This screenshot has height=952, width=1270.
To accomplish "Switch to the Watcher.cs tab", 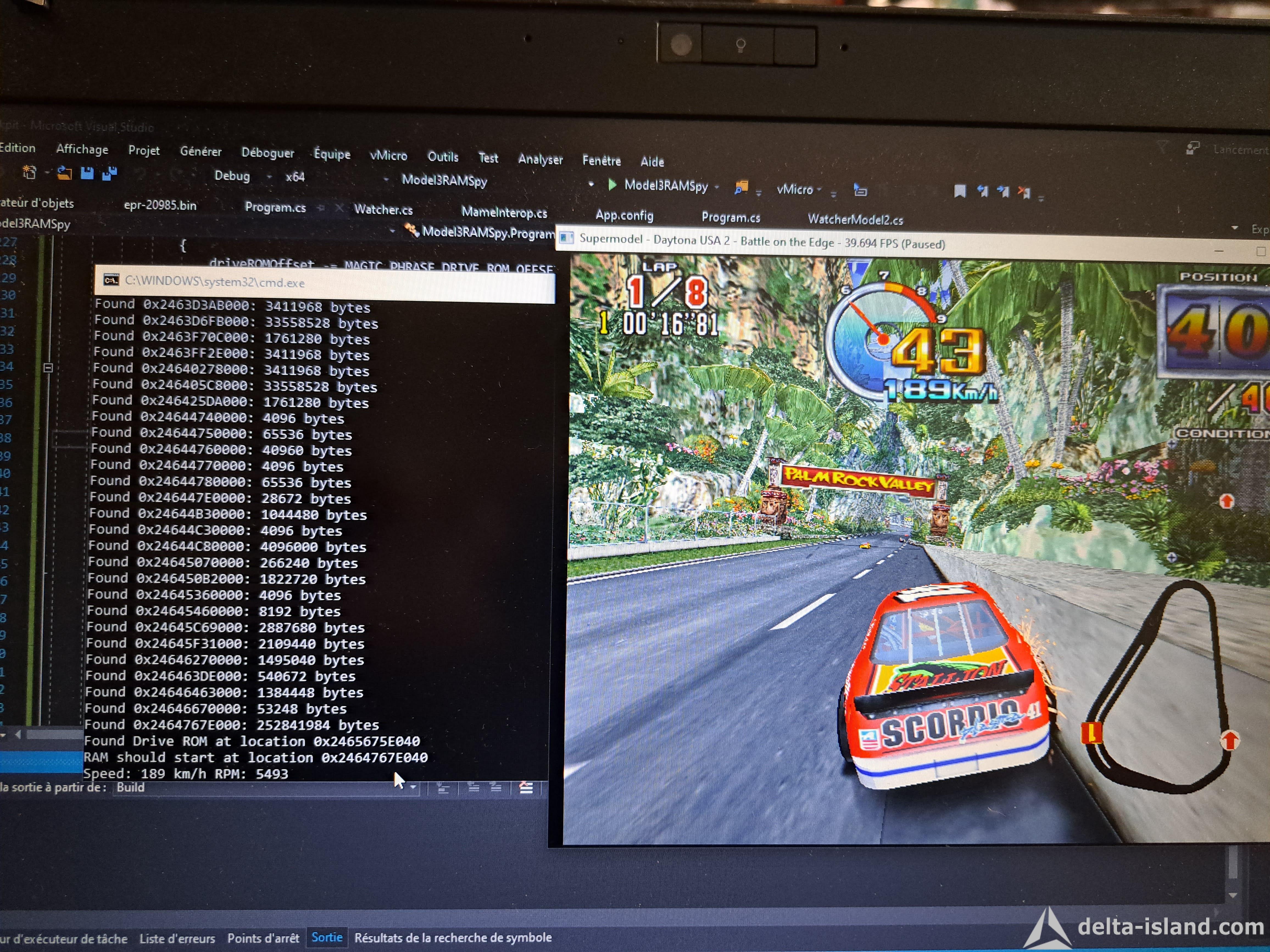I will click(383, 209).
